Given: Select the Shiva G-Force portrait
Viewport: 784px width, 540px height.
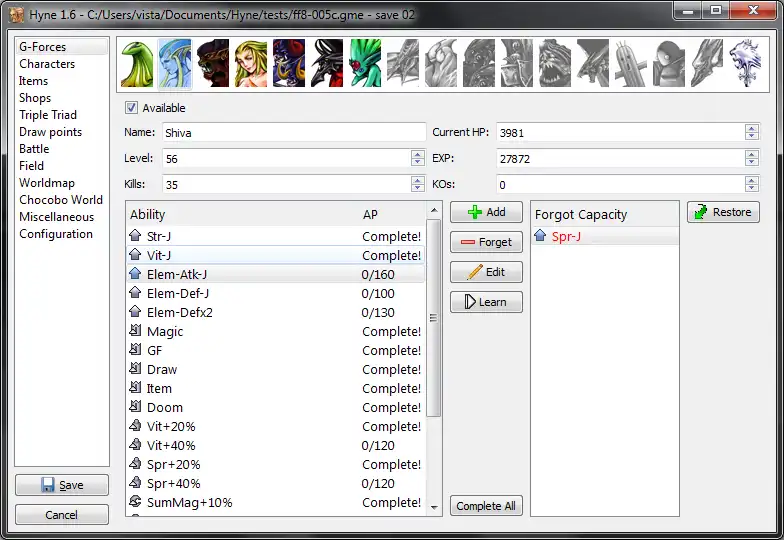Looking at the screenshot, I should pos(174,64).
